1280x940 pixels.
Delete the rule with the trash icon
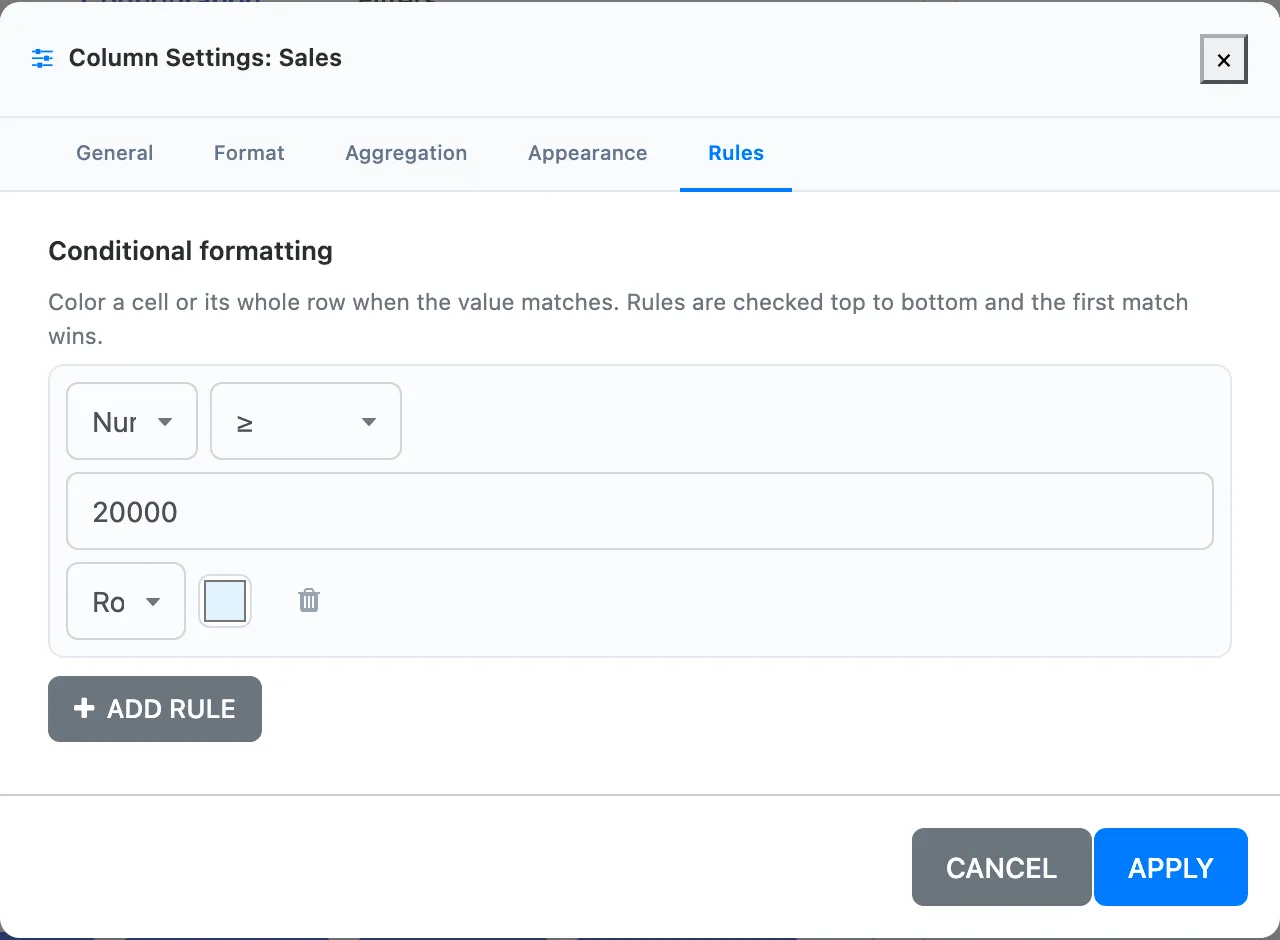click(x=309, y=600)
